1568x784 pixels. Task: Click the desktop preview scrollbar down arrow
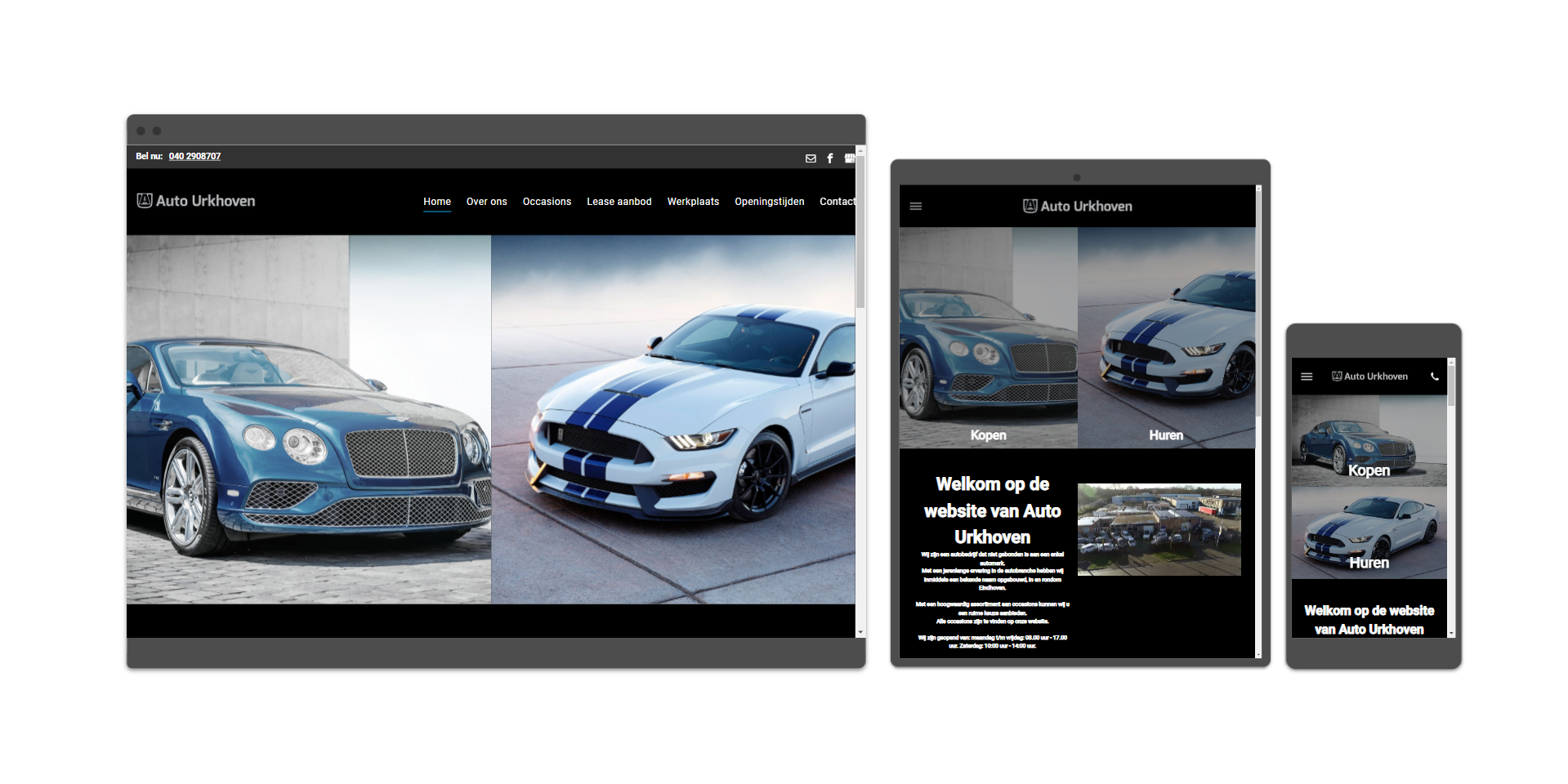(x=860, y=632)
